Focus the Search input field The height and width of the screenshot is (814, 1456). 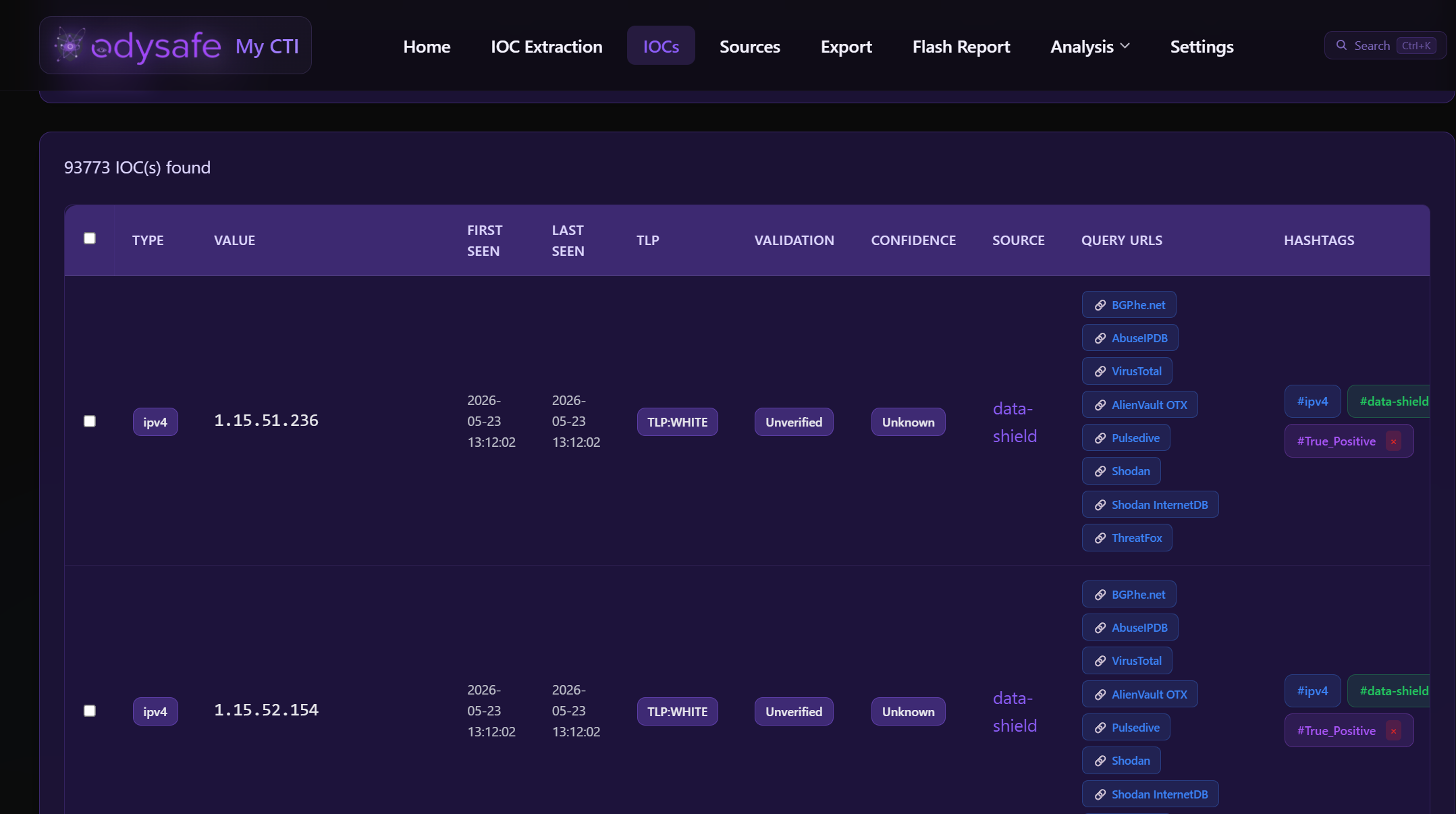(1385, 45)
